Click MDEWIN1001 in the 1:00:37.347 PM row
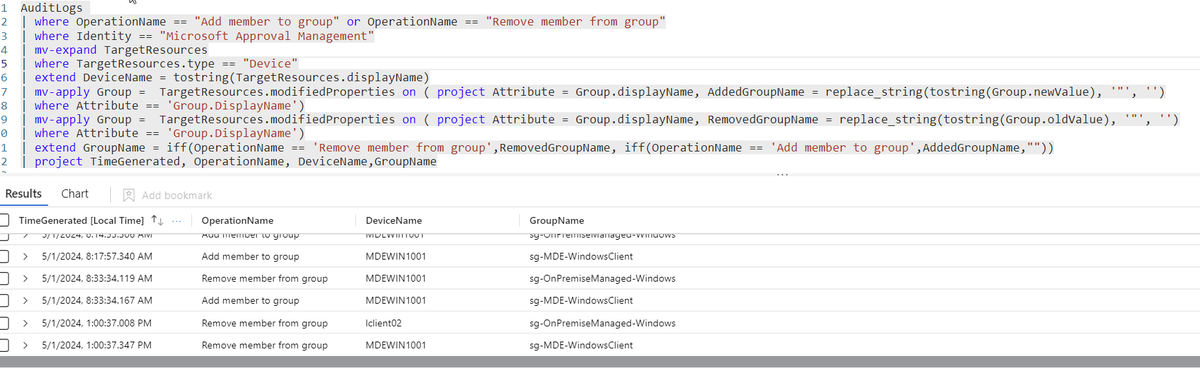 (x=395, y=346)
